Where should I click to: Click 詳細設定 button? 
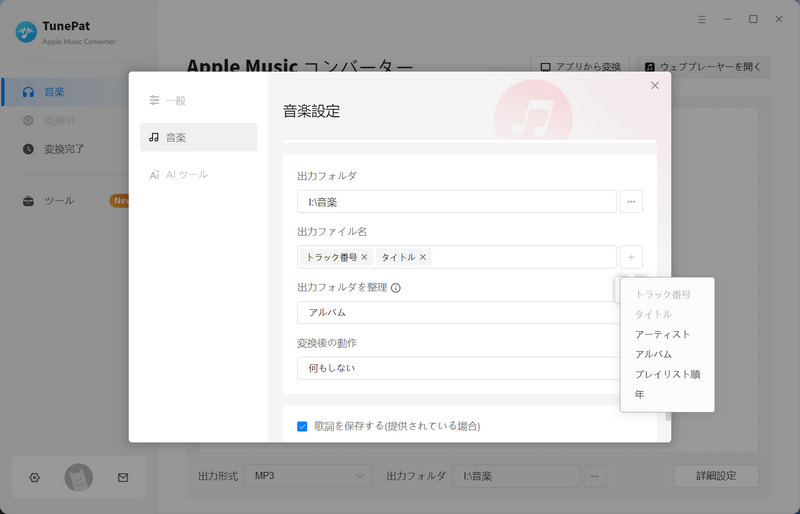[x=716, y=476]
